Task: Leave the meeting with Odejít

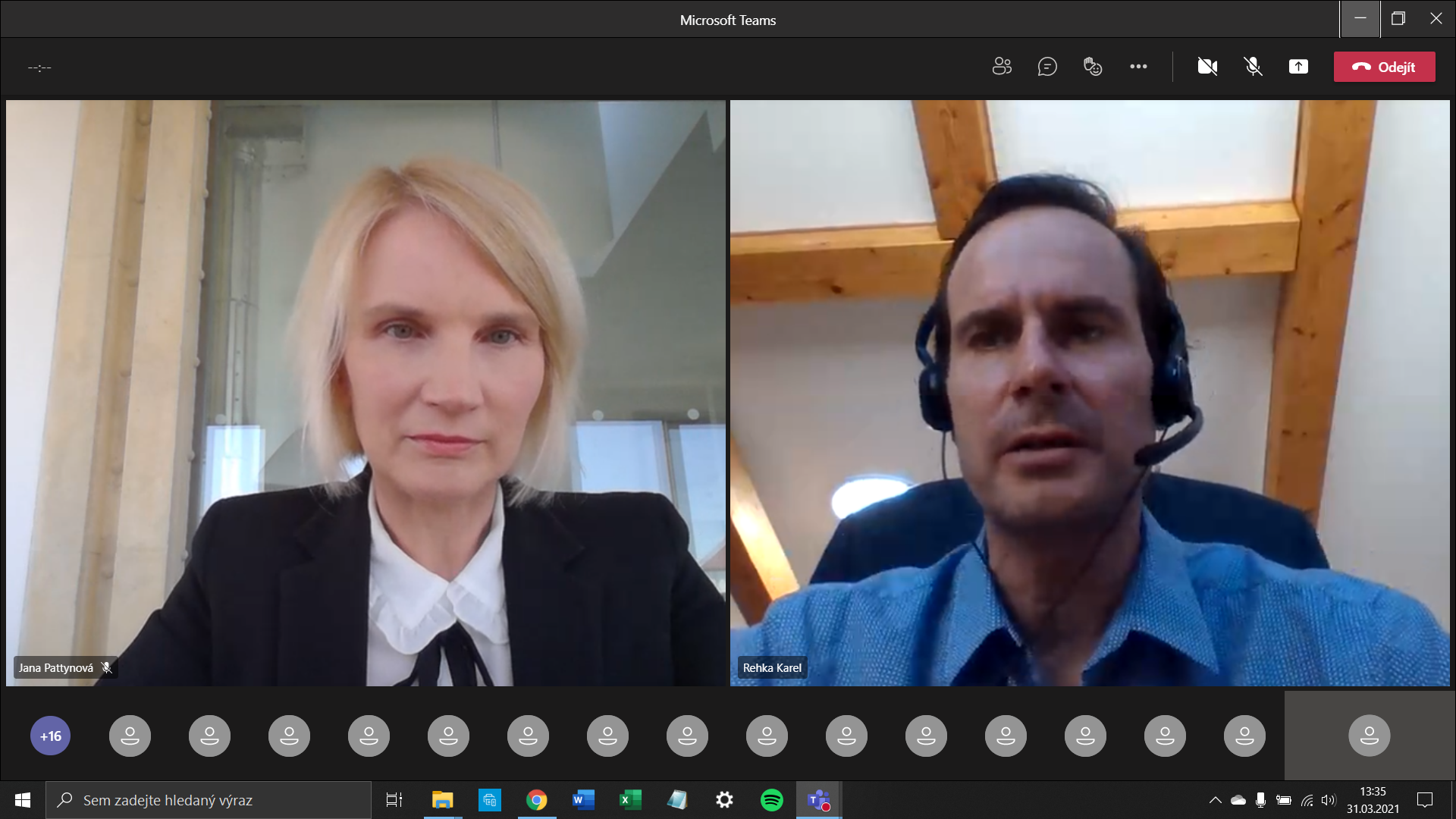Action: click(x=1384, y=67)
